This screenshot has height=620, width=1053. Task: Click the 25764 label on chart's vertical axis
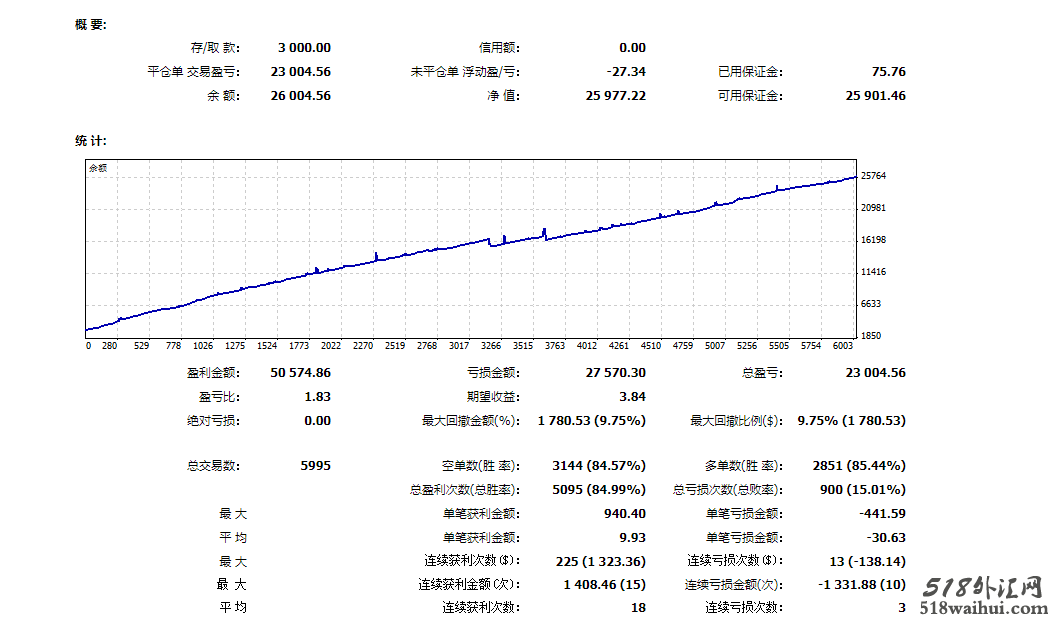873,176
